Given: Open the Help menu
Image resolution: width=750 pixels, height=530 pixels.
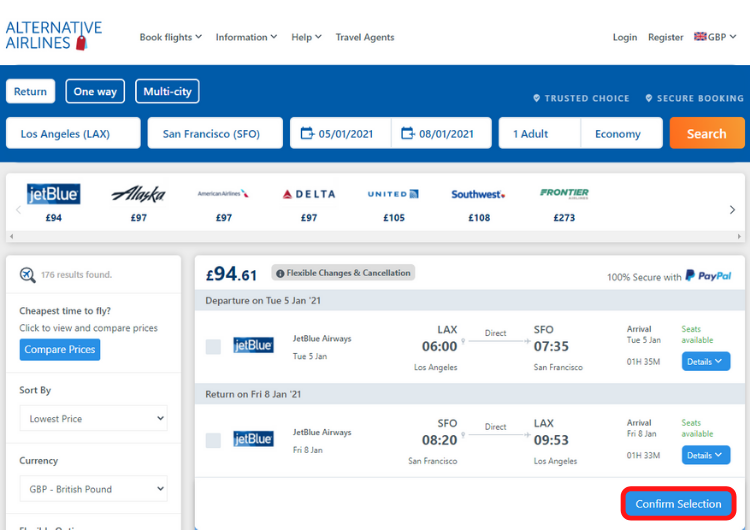Looking at the screenshot, I should point(307,37).
